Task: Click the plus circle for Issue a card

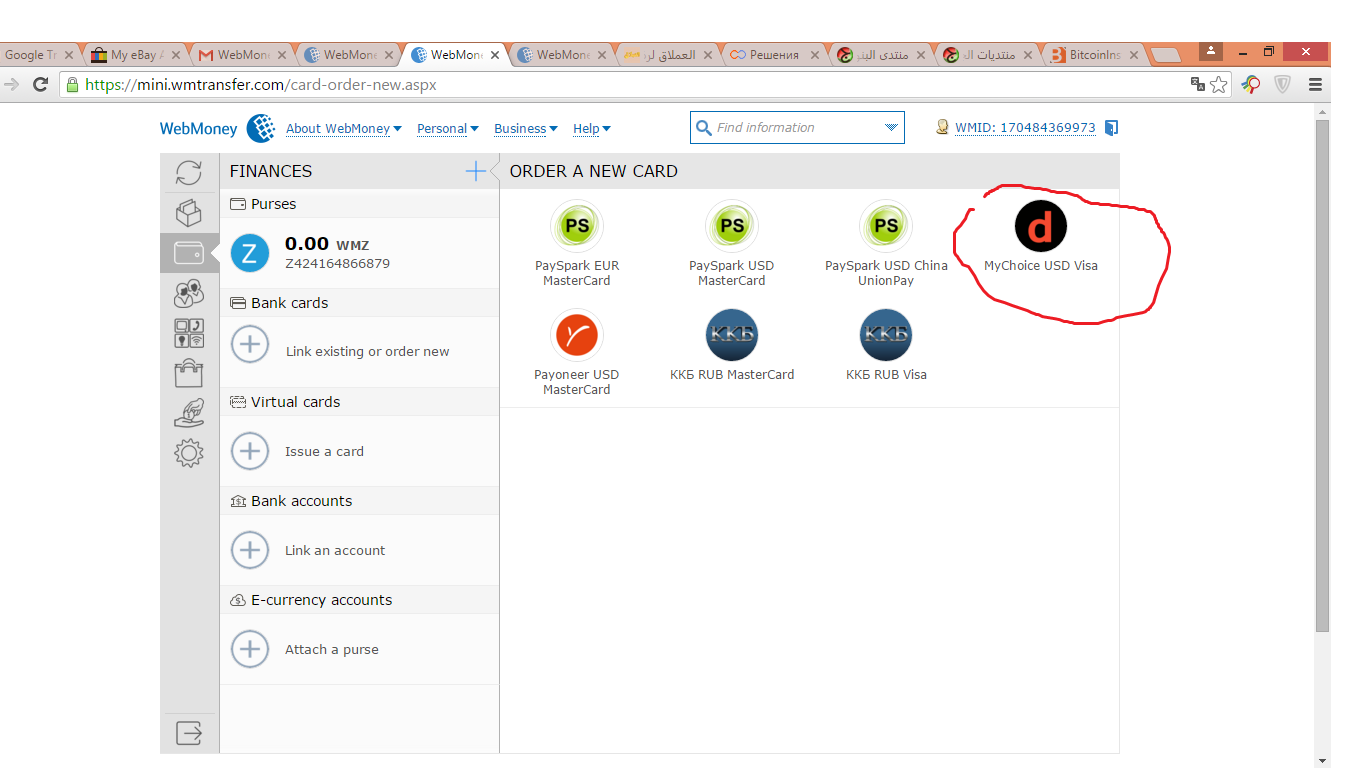Action: 250,451
